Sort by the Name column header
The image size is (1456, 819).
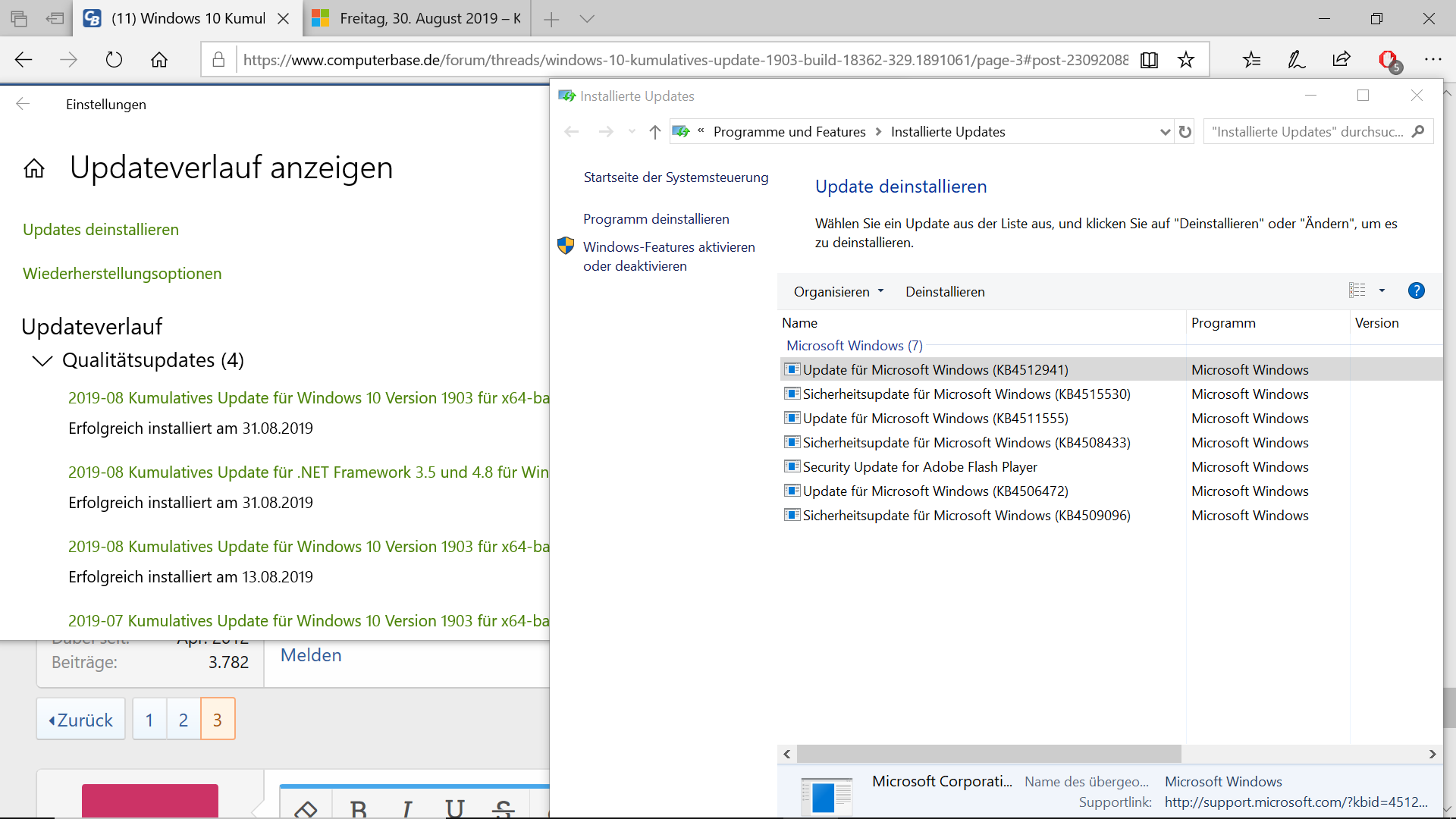(x=982, y=323)
